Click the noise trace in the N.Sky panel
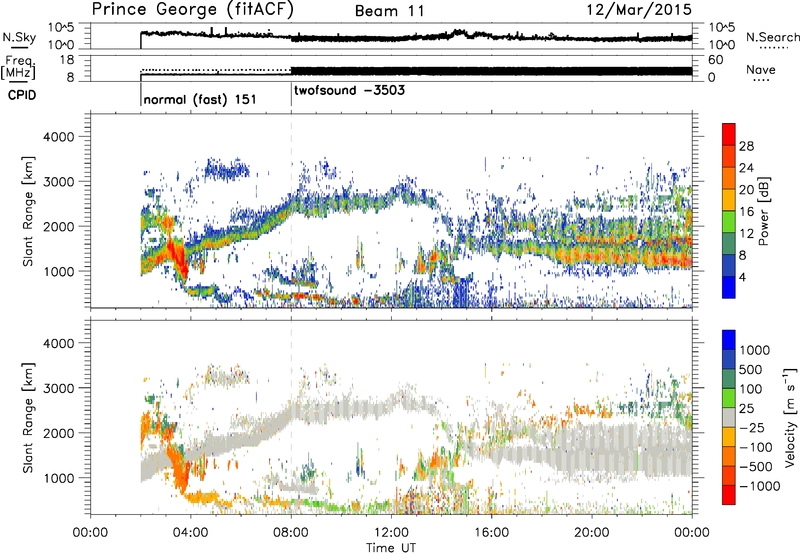 coord(416,37)
